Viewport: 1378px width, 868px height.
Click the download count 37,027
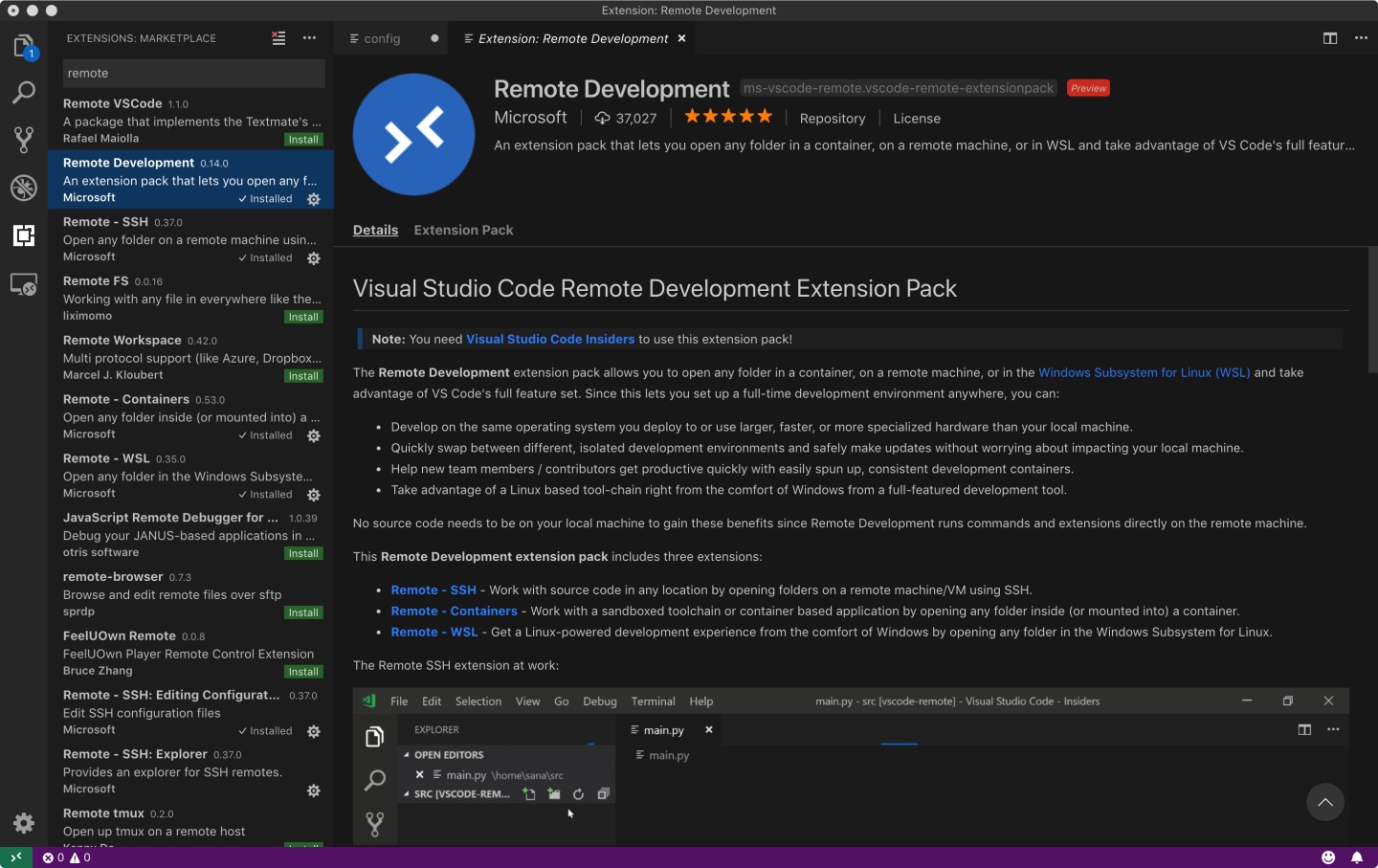click(x=626, y=118)
